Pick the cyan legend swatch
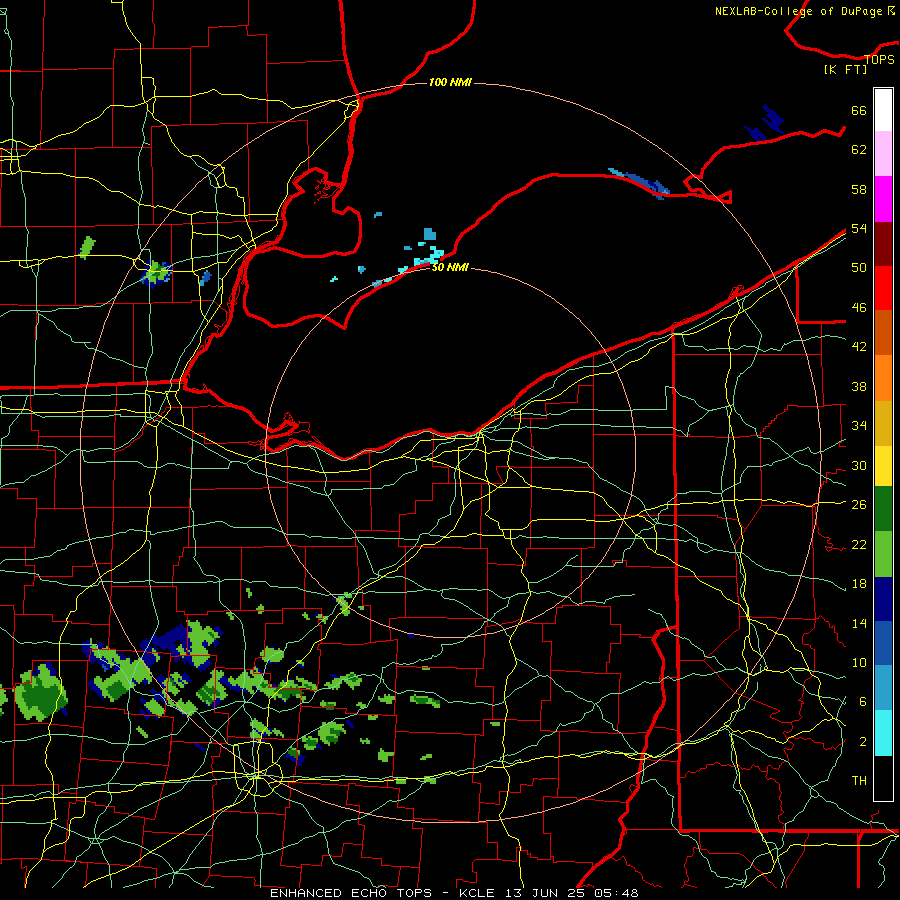 (x=883, y=733)
